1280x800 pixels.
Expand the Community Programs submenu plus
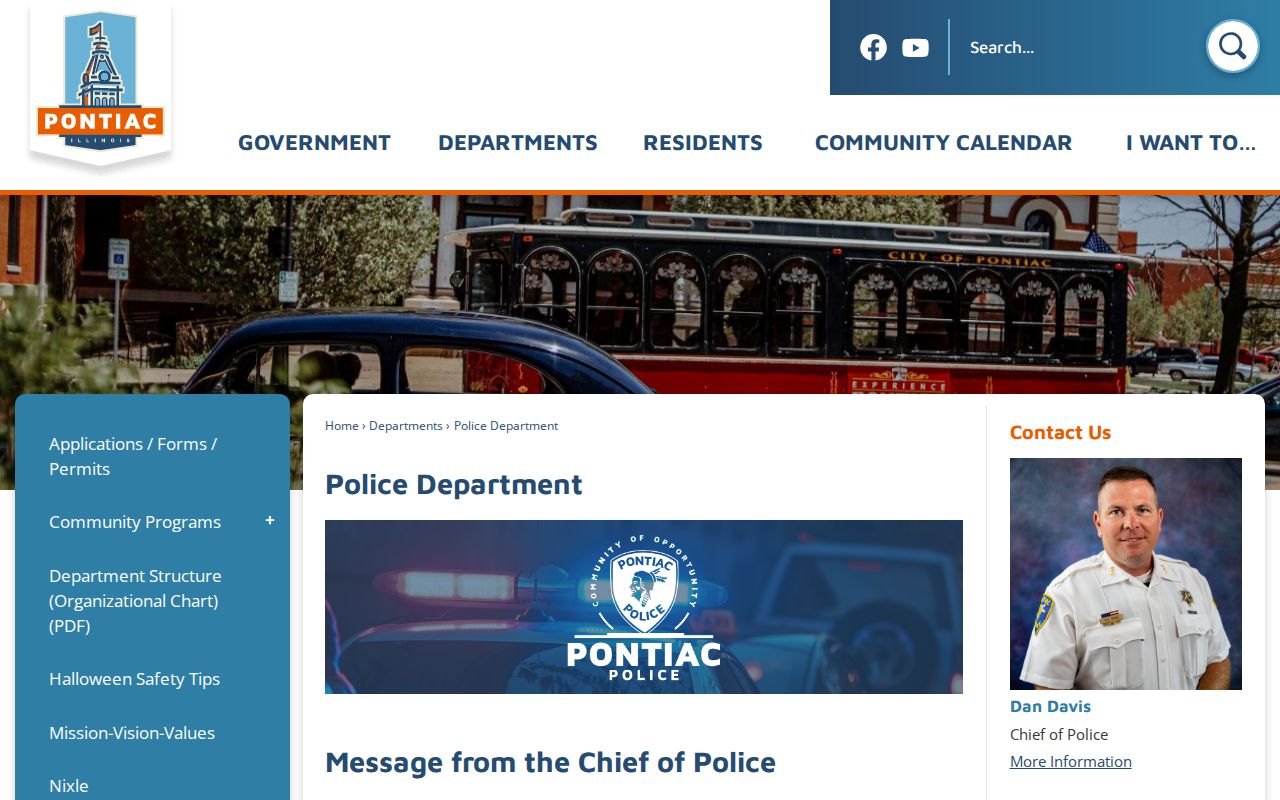270,521
